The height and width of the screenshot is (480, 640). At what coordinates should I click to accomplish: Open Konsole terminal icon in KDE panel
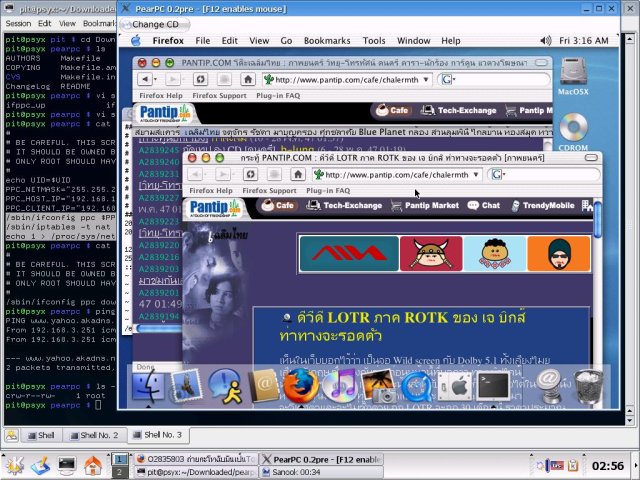67,464
